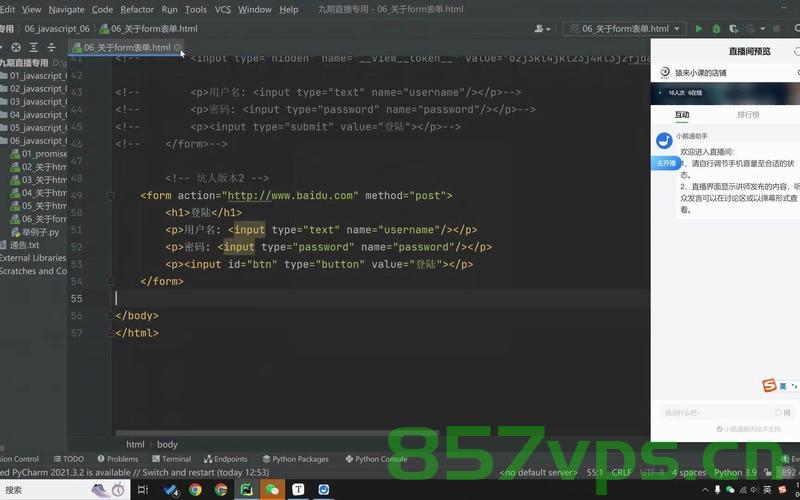This screenshot has height=500, width=800.
Task: Open the Navigate menu
Action: (x=66, y=10)
